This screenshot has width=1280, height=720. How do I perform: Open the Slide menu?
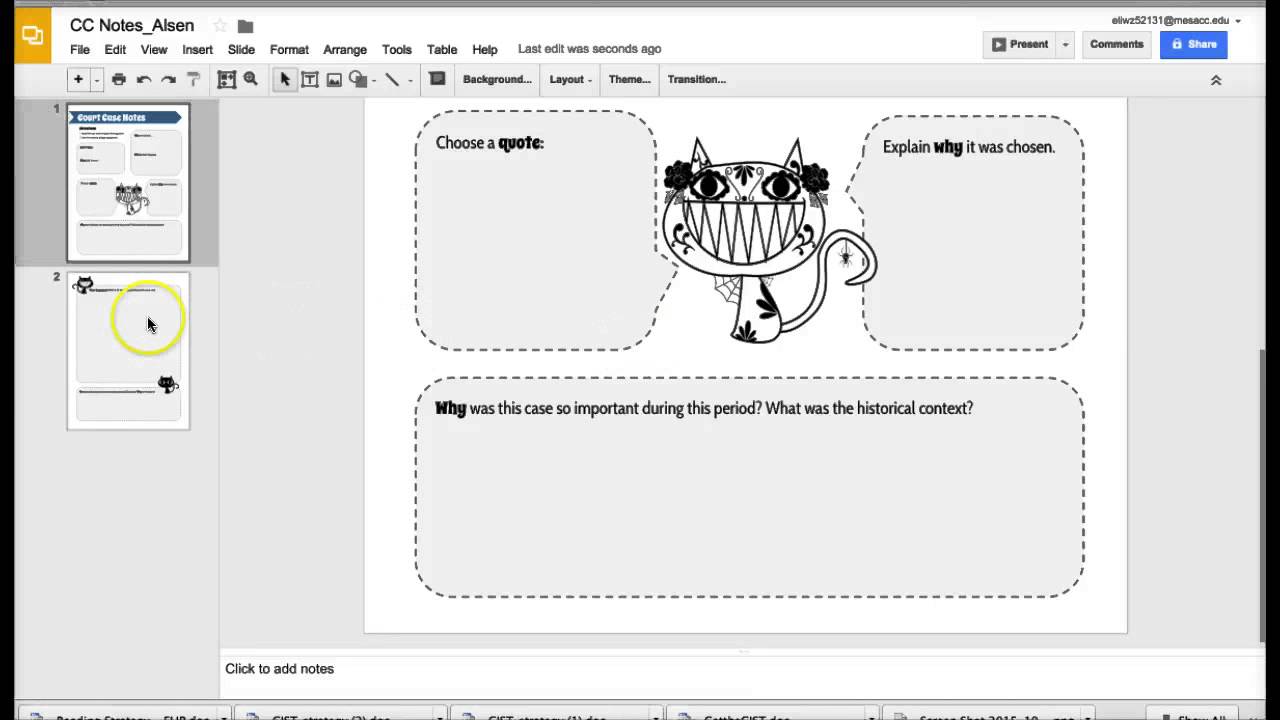[241, 49]
